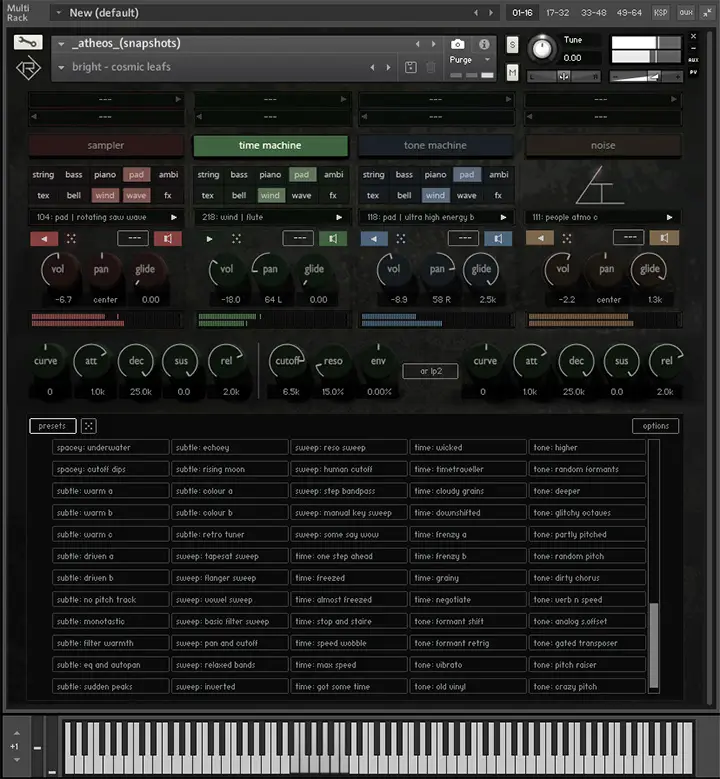Go to the next instrument with the right arrow
This screenshot has width=720, height=779.
433,44
